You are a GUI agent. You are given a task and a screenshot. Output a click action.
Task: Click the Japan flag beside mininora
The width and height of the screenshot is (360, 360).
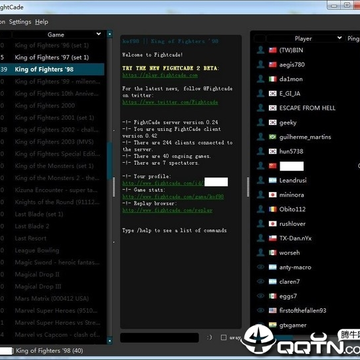[x=273, y=195]
